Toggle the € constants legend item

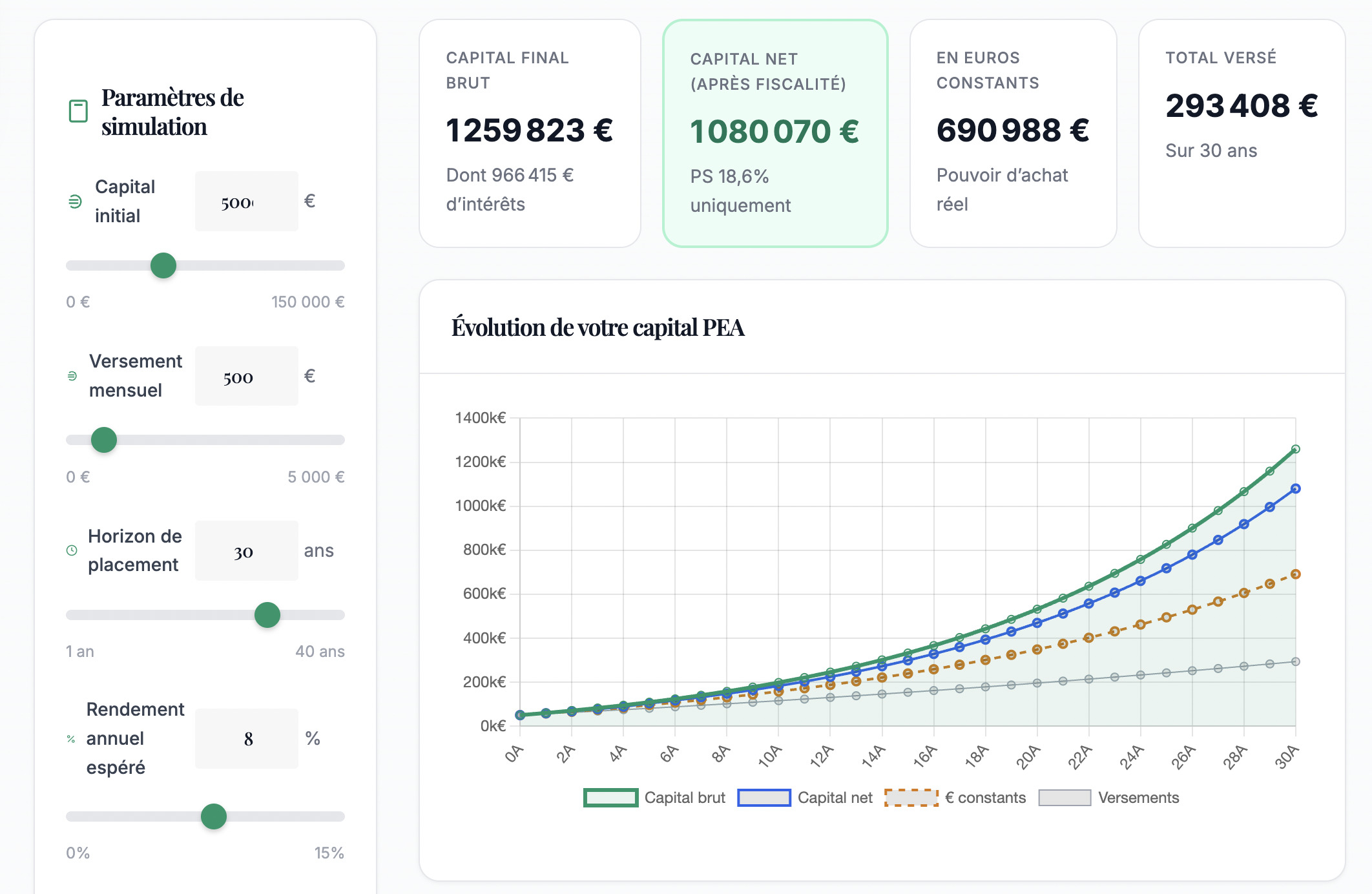tap(955, 798)
